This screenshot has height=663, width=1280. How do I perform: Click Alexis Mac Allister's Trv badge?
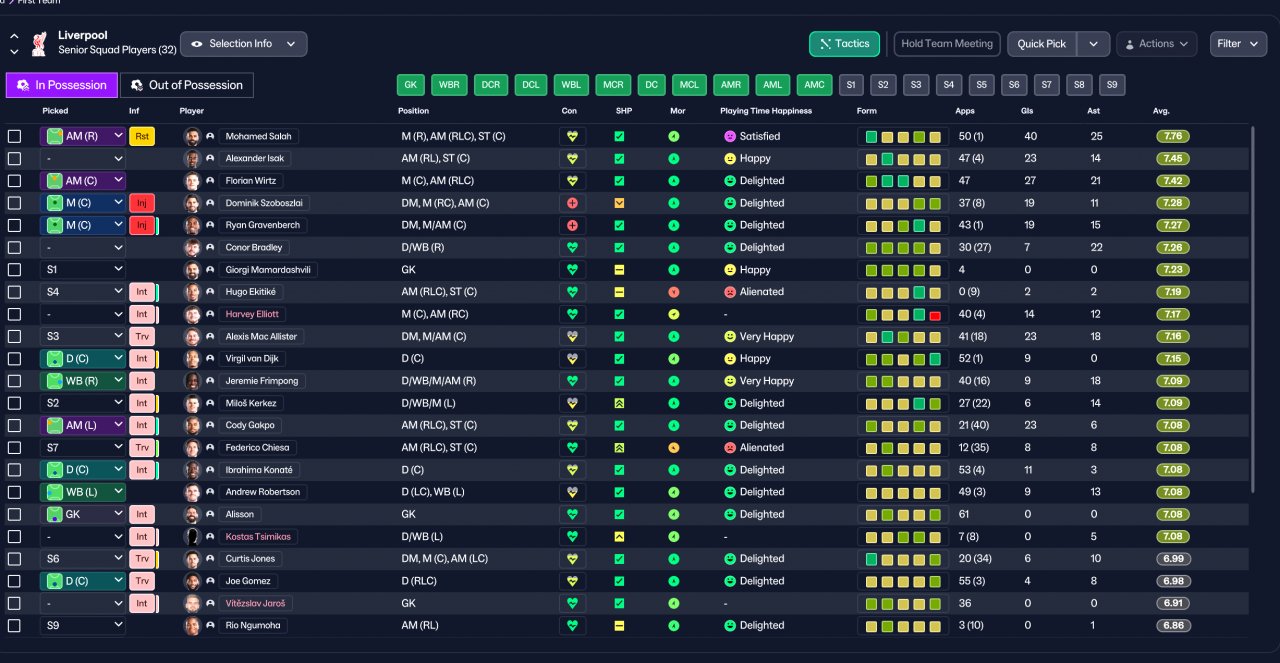142,337
